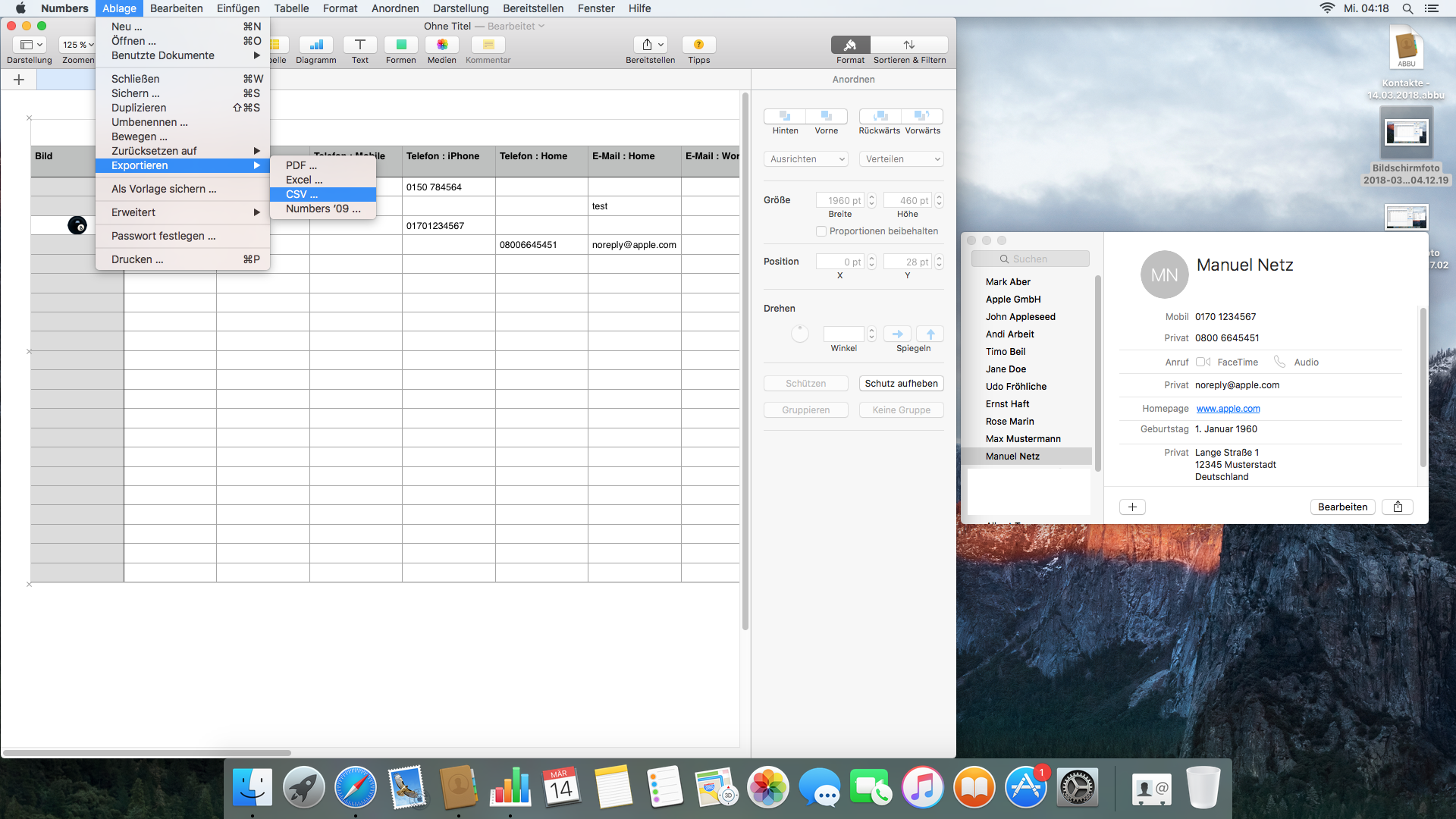The width and height of the screenshot is (1456, 819).
Task: Click the Winkel rotation dial
Action: point(800,334)
